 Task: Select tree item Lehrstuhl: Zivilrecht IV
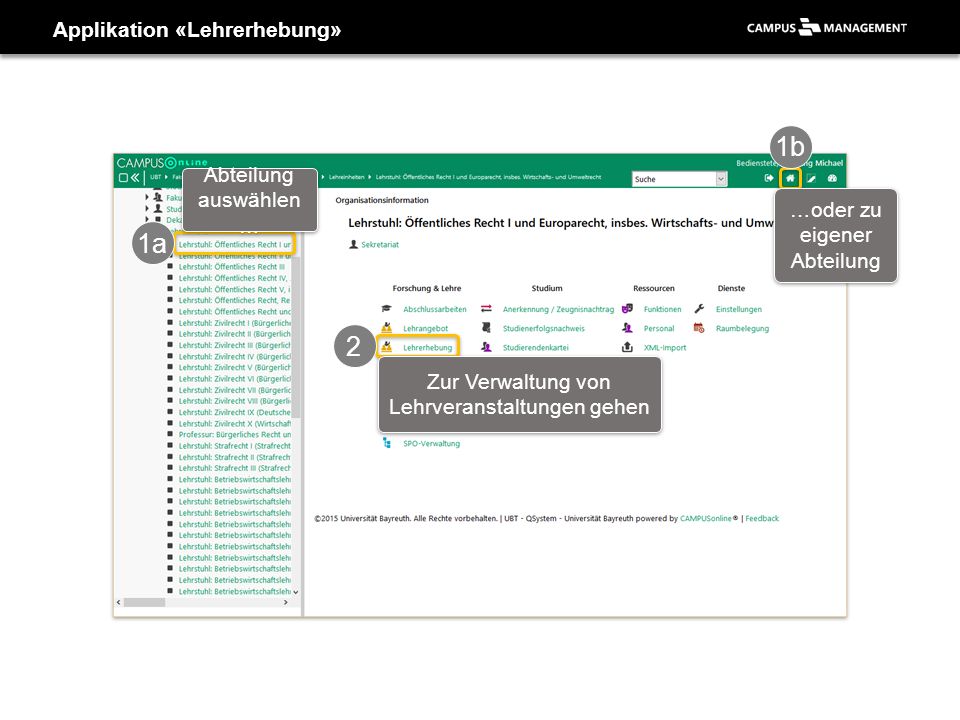[234, 356]
